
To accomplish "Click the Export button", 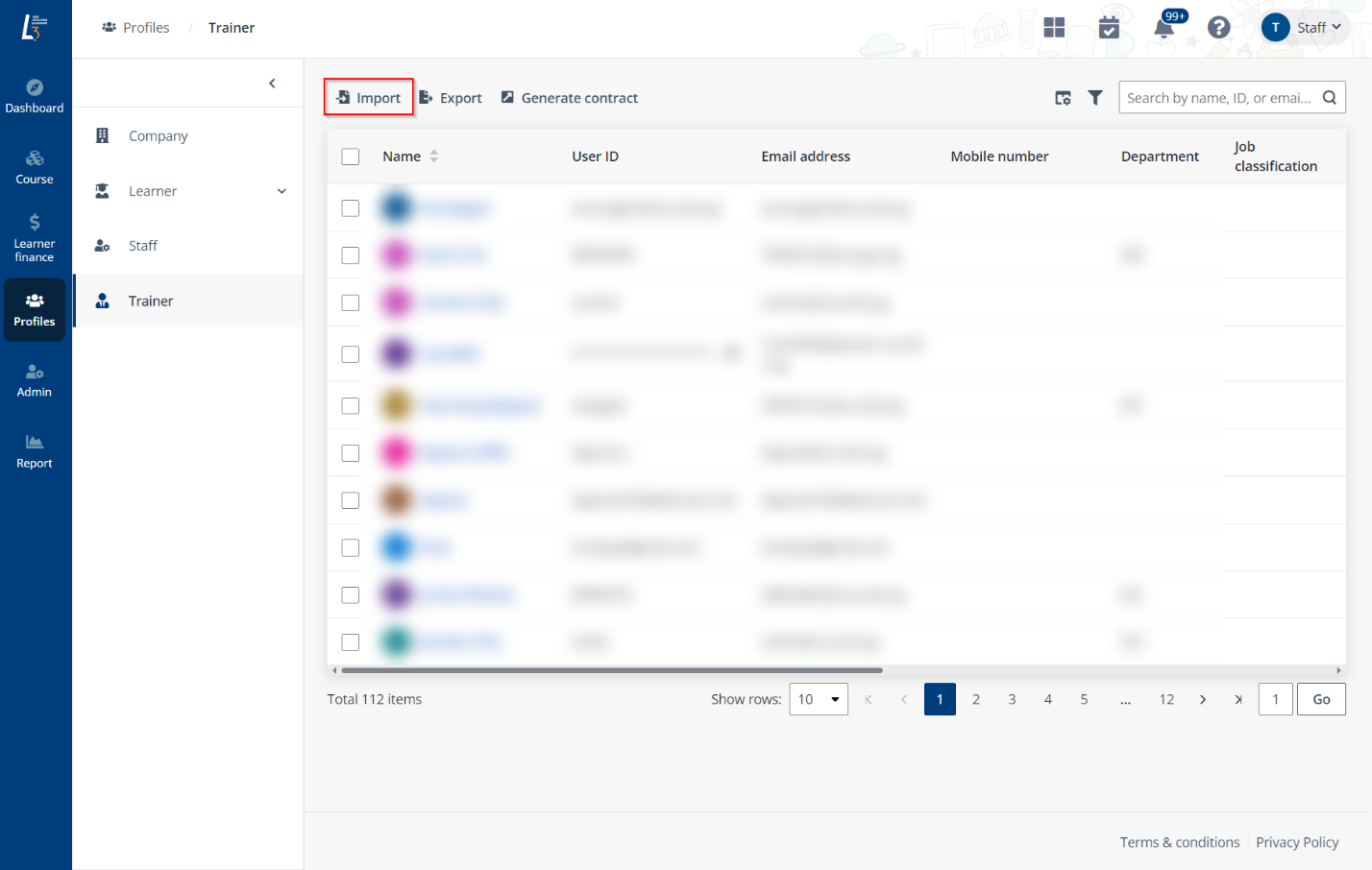I will coord(451,98).
